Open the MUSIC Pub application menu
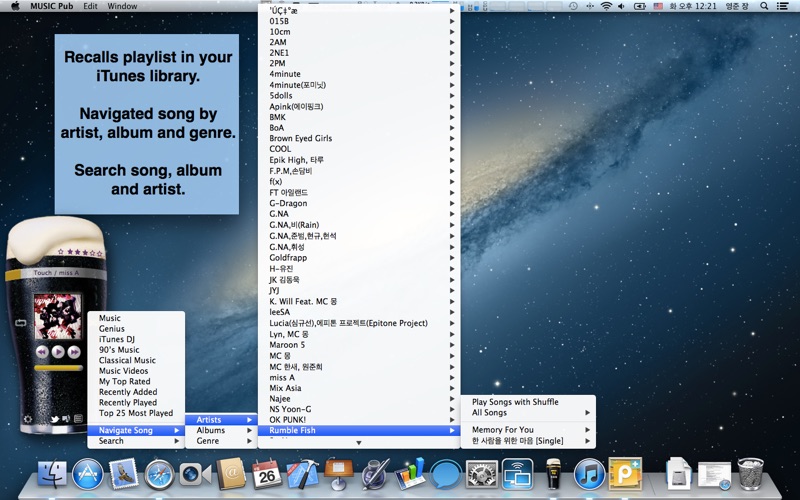 coord(52,6)
